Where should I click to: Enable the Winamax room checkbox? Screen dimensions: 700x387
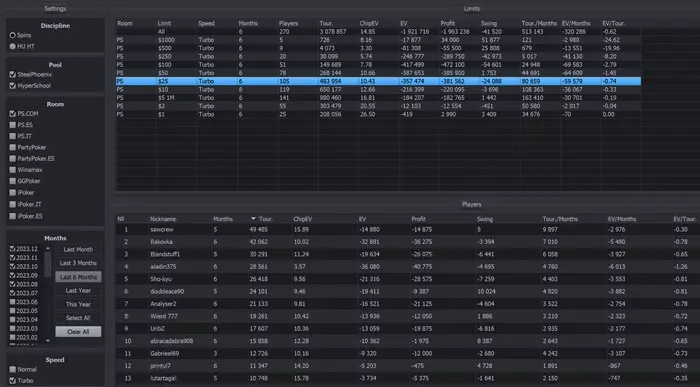[x=12, y=170]
